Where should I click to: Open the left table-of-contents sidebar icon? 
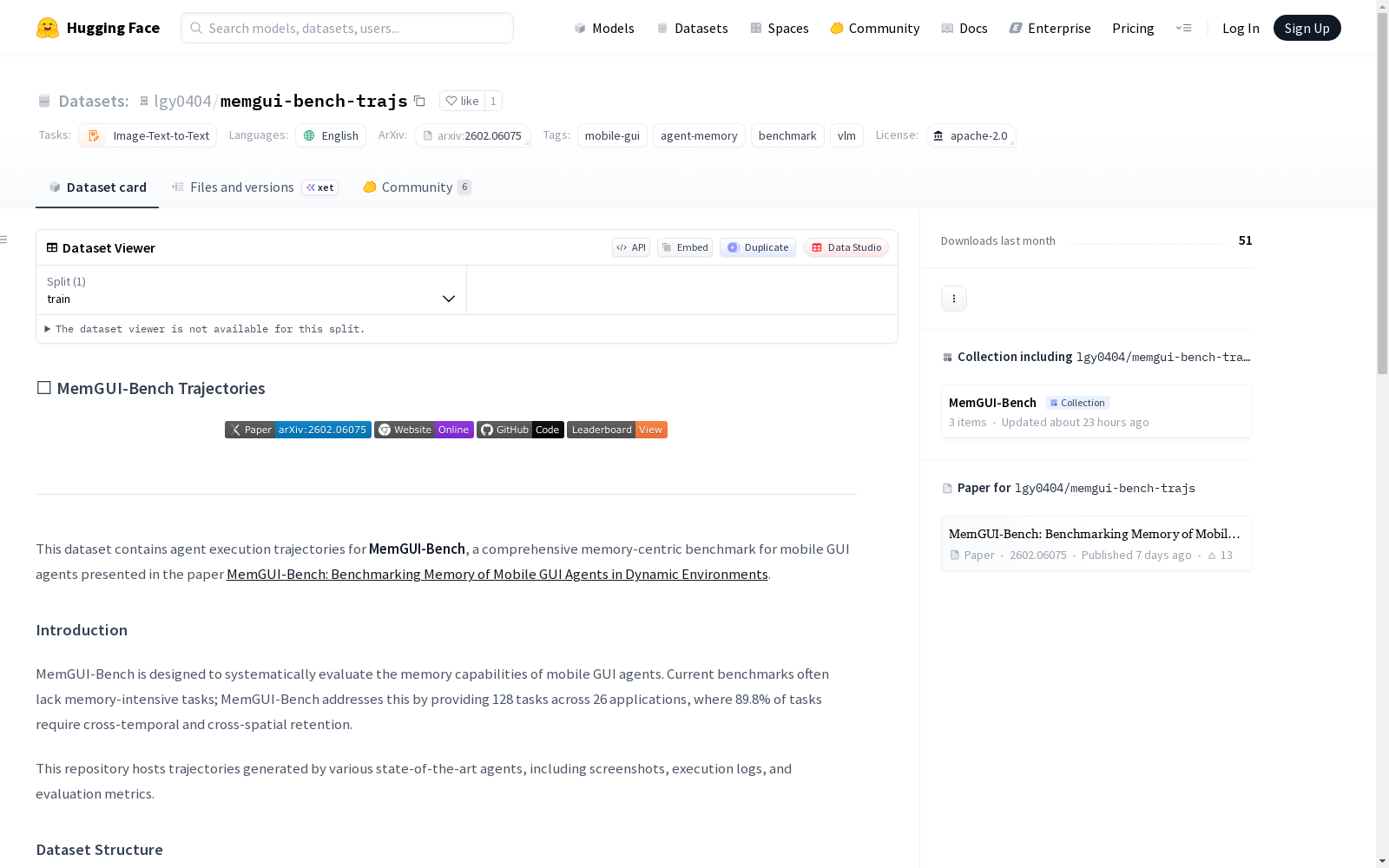(4, 240)
